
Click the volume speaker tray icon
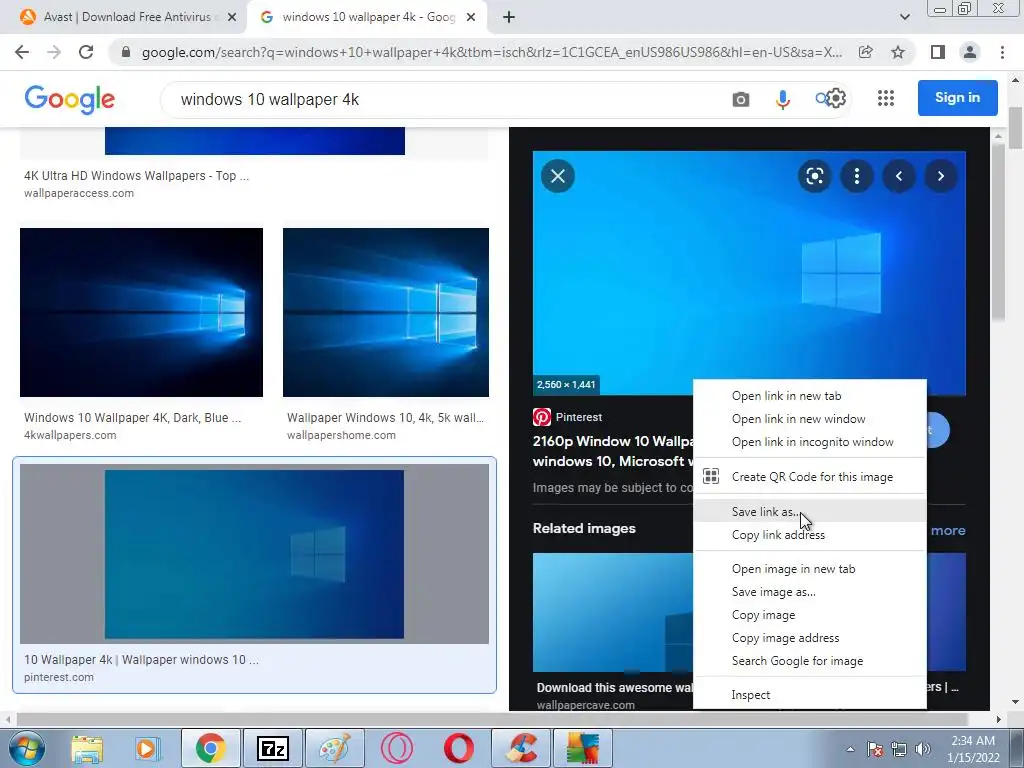[923, 749]
